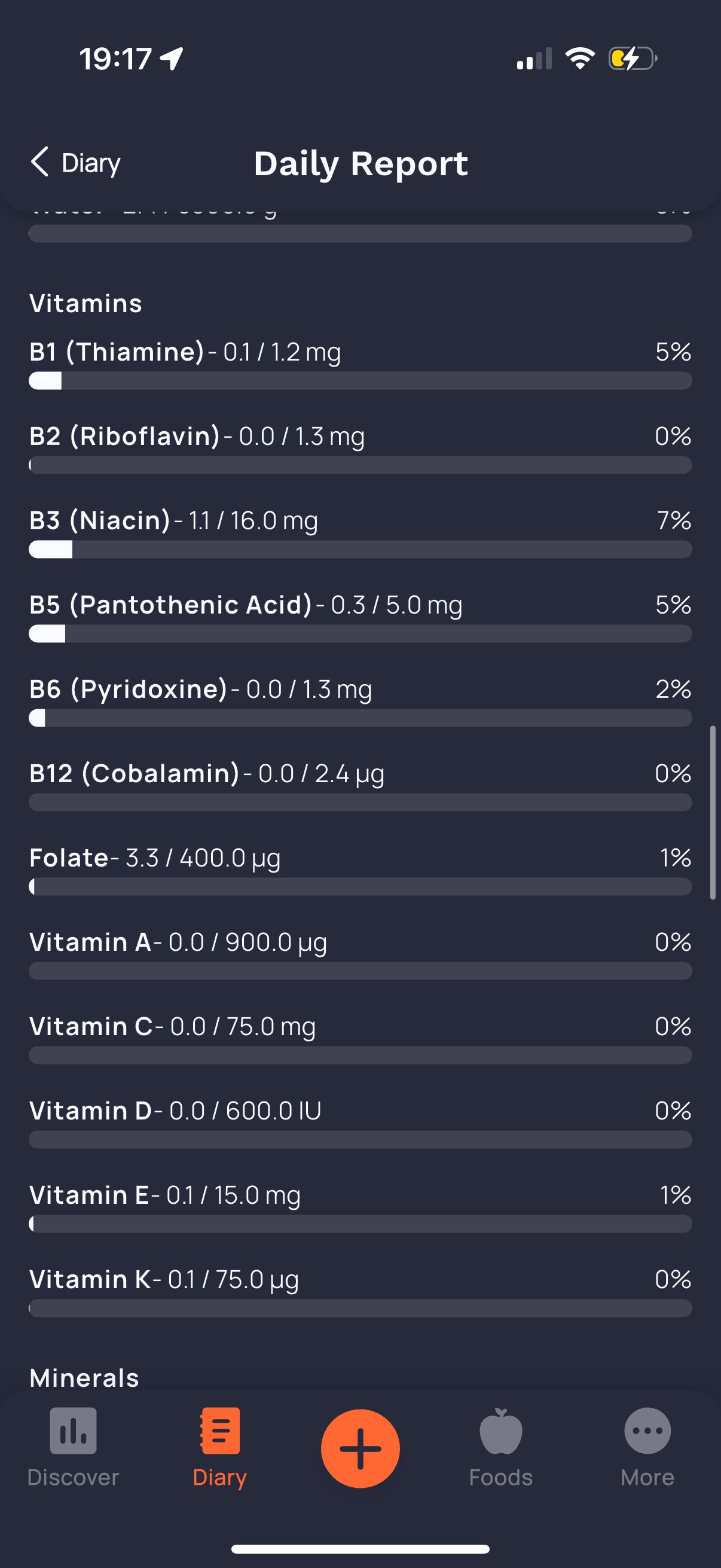Click the vertical scrollbar indicator

[x=713, y=812]
